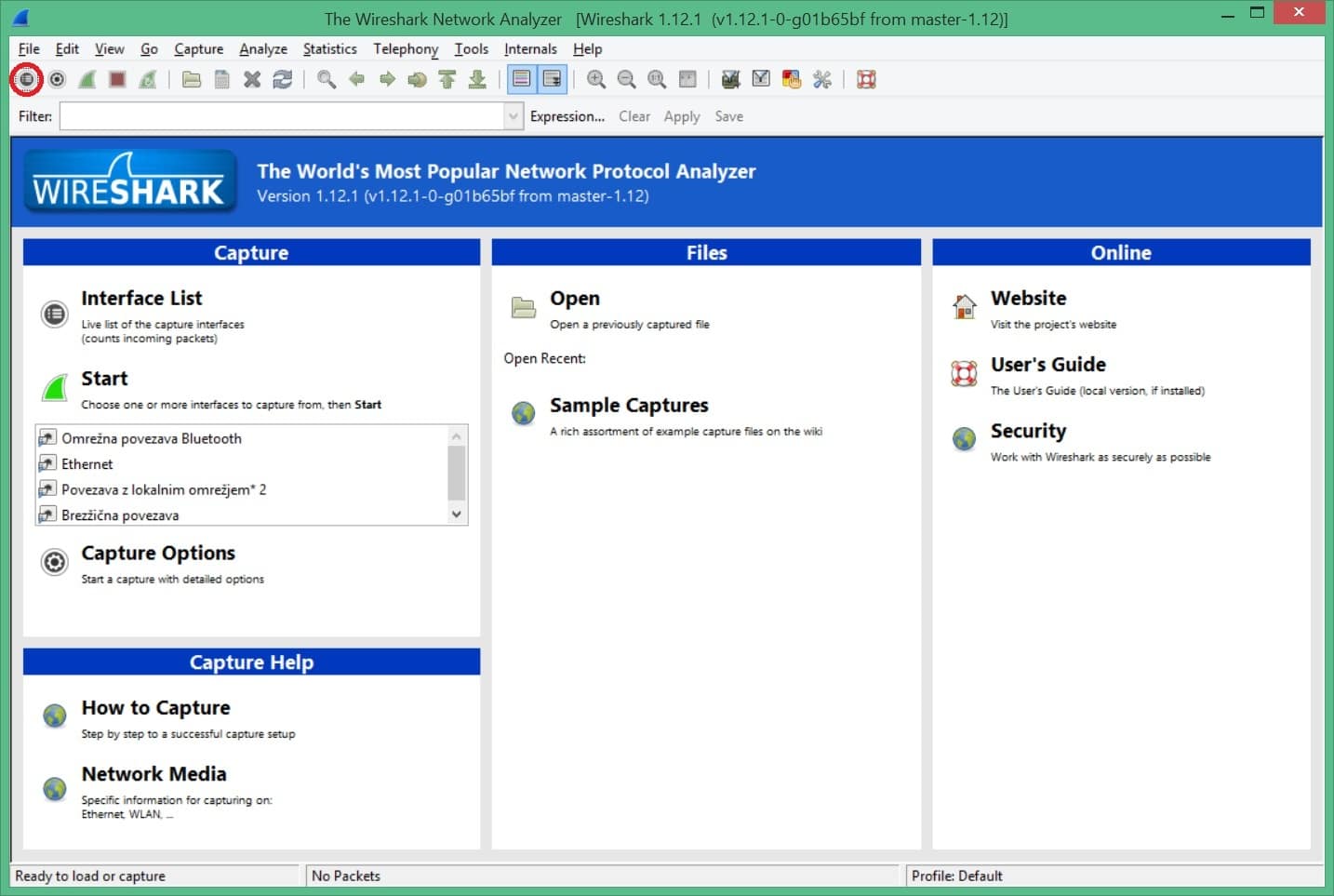Click inside the Filter input field
Image resolution: width=1334 pixels, height=896 pixels.
pyautogui.click(x=281, y=116)
